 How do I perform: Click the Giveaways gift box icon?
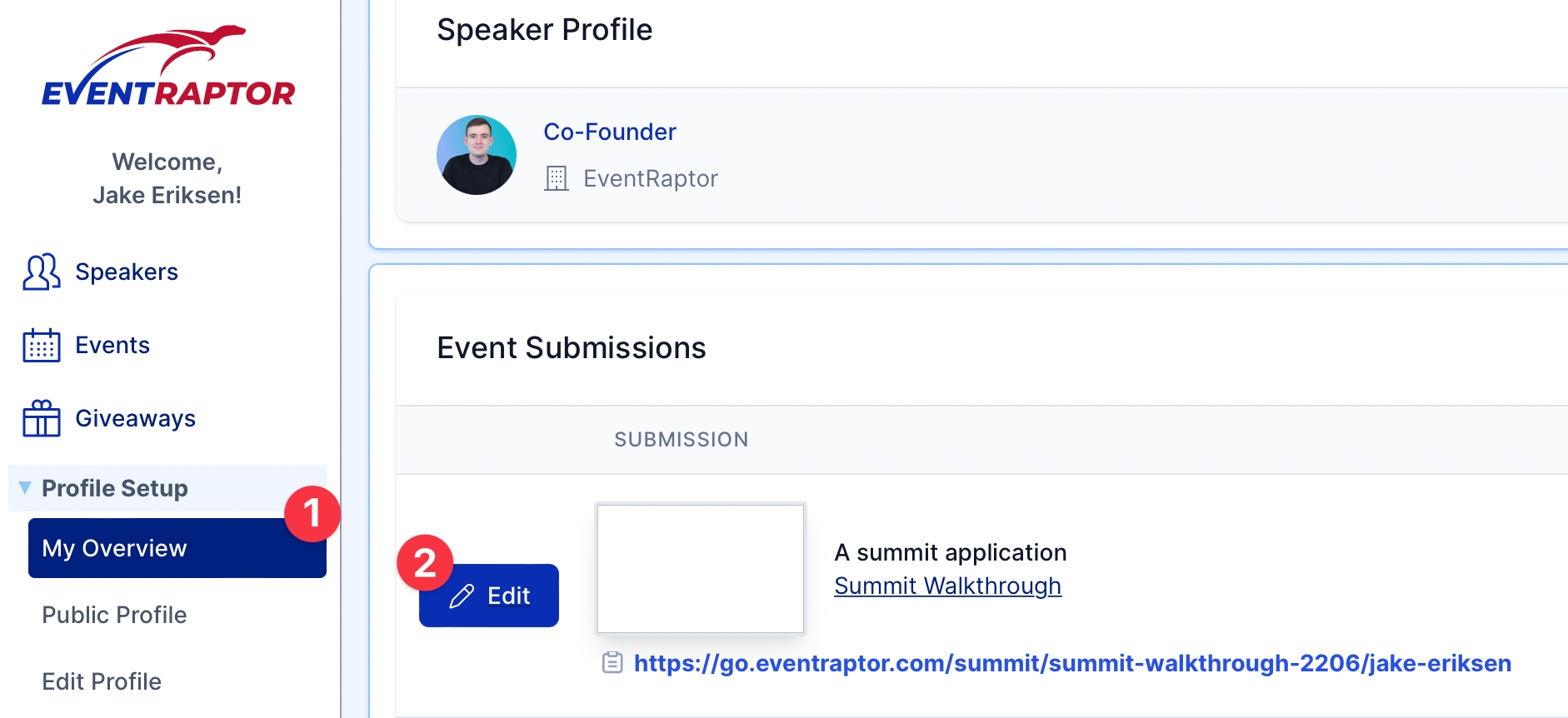(41, 418)
